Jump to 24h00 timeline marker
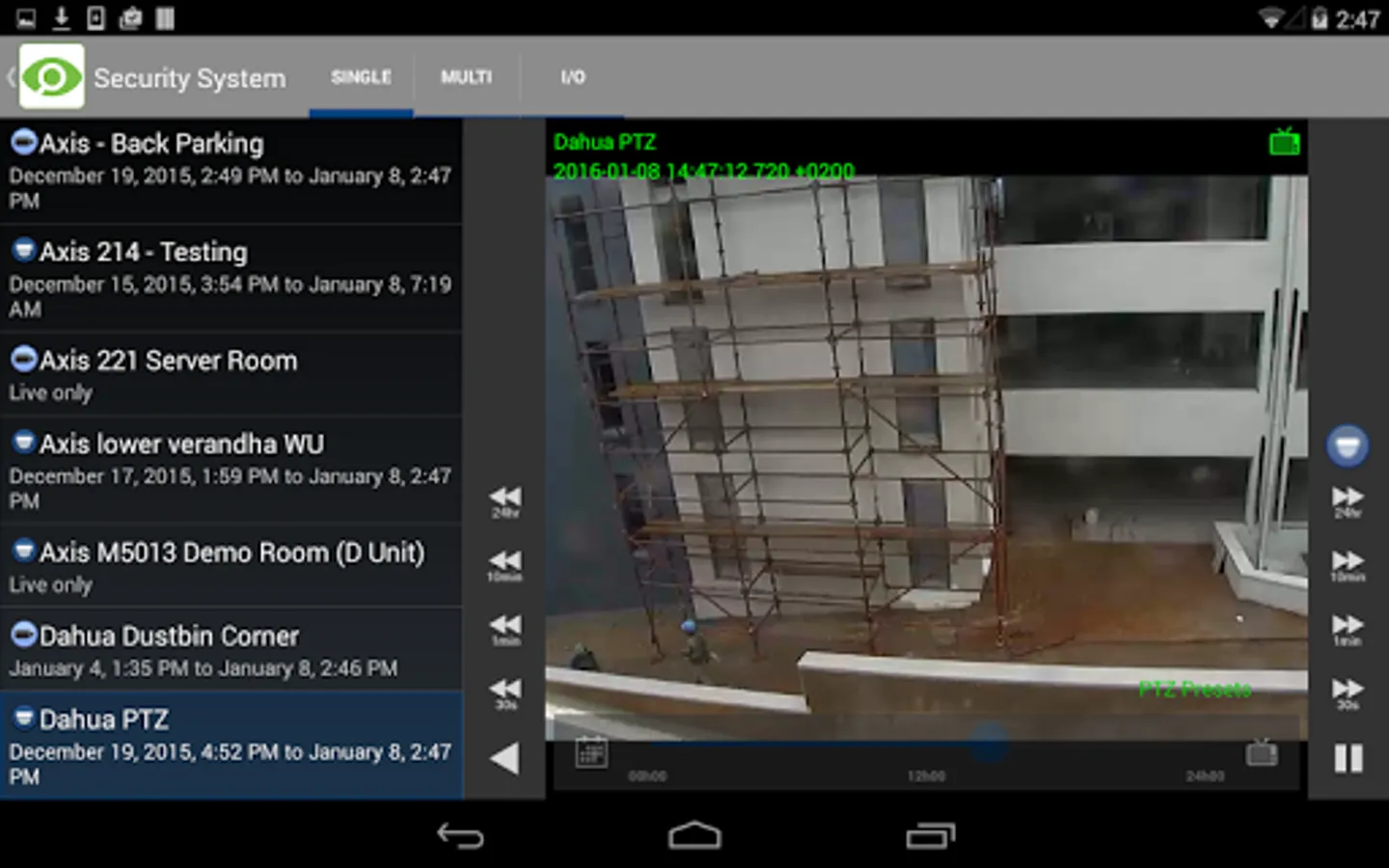 coord(1205,775)
